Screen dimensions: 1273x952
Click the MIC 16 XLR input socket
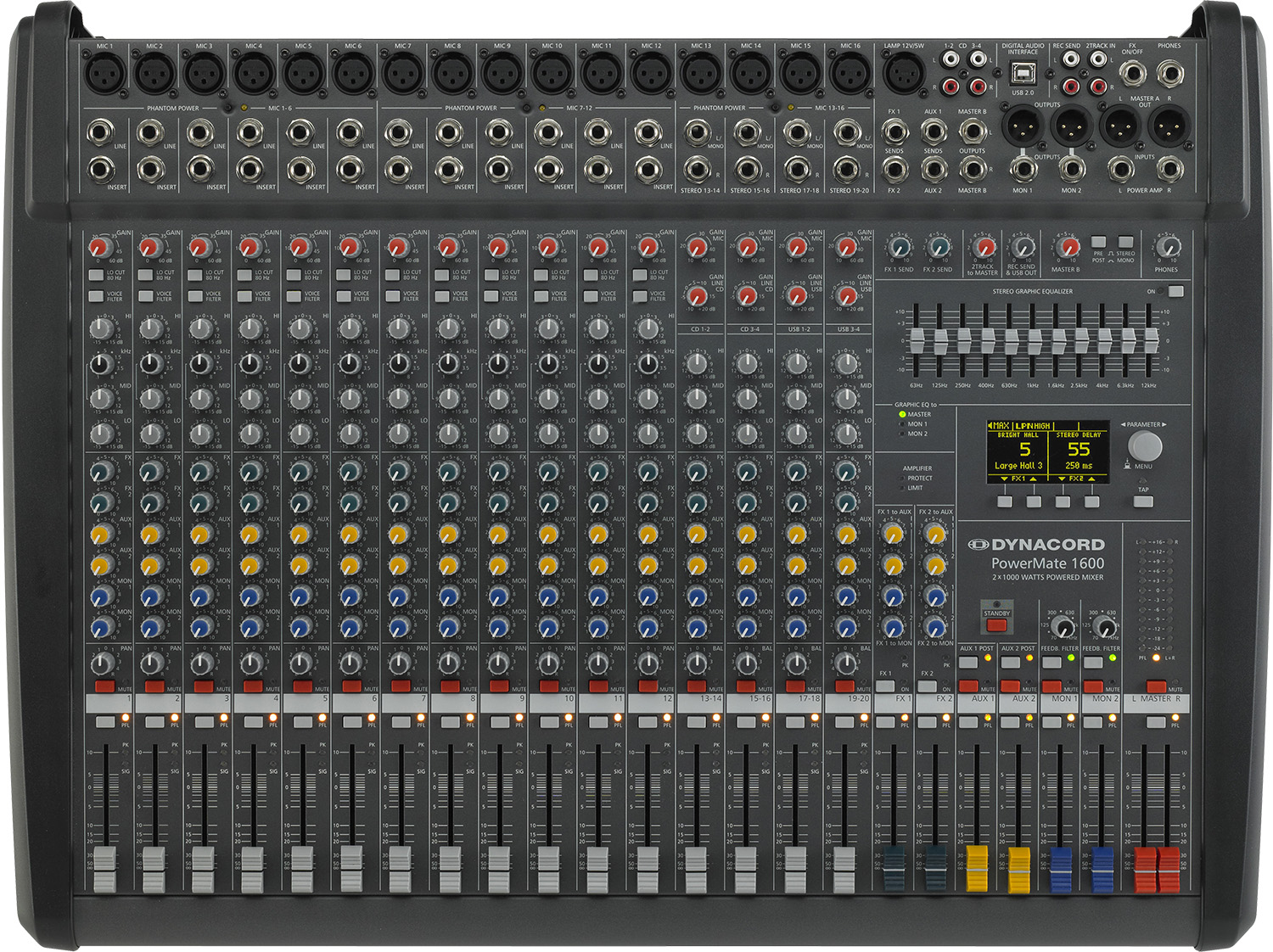[x=850, y=74]
